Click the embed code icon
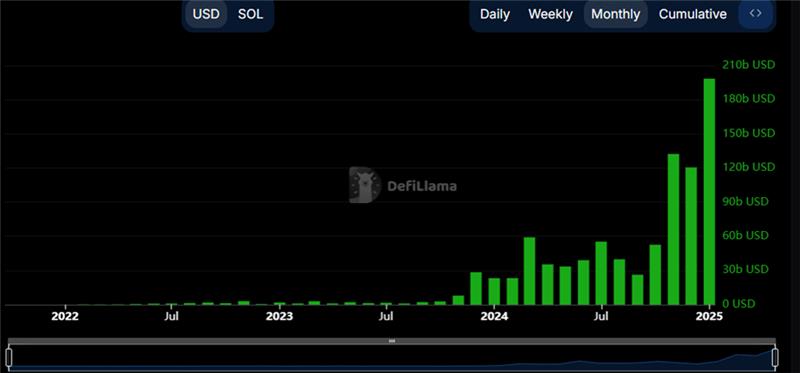The height and width of the screenshot is (373, 800). coord(756,14)
